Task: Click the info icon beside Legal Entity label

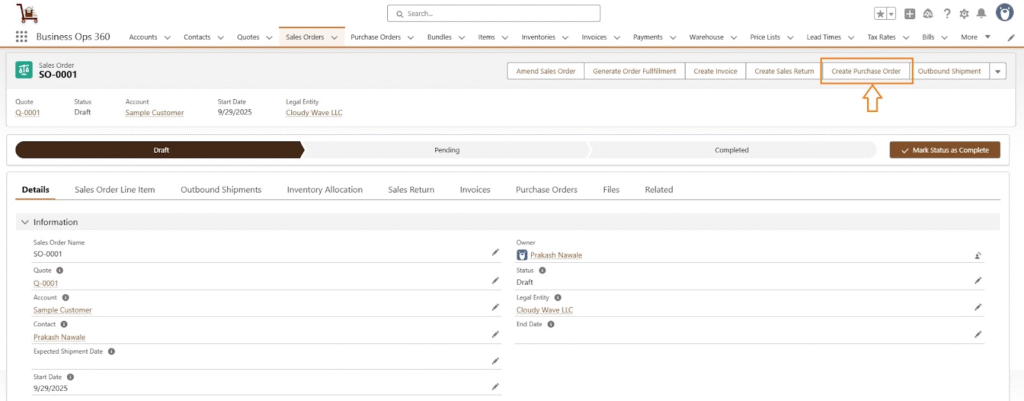Action: point(558,298)
